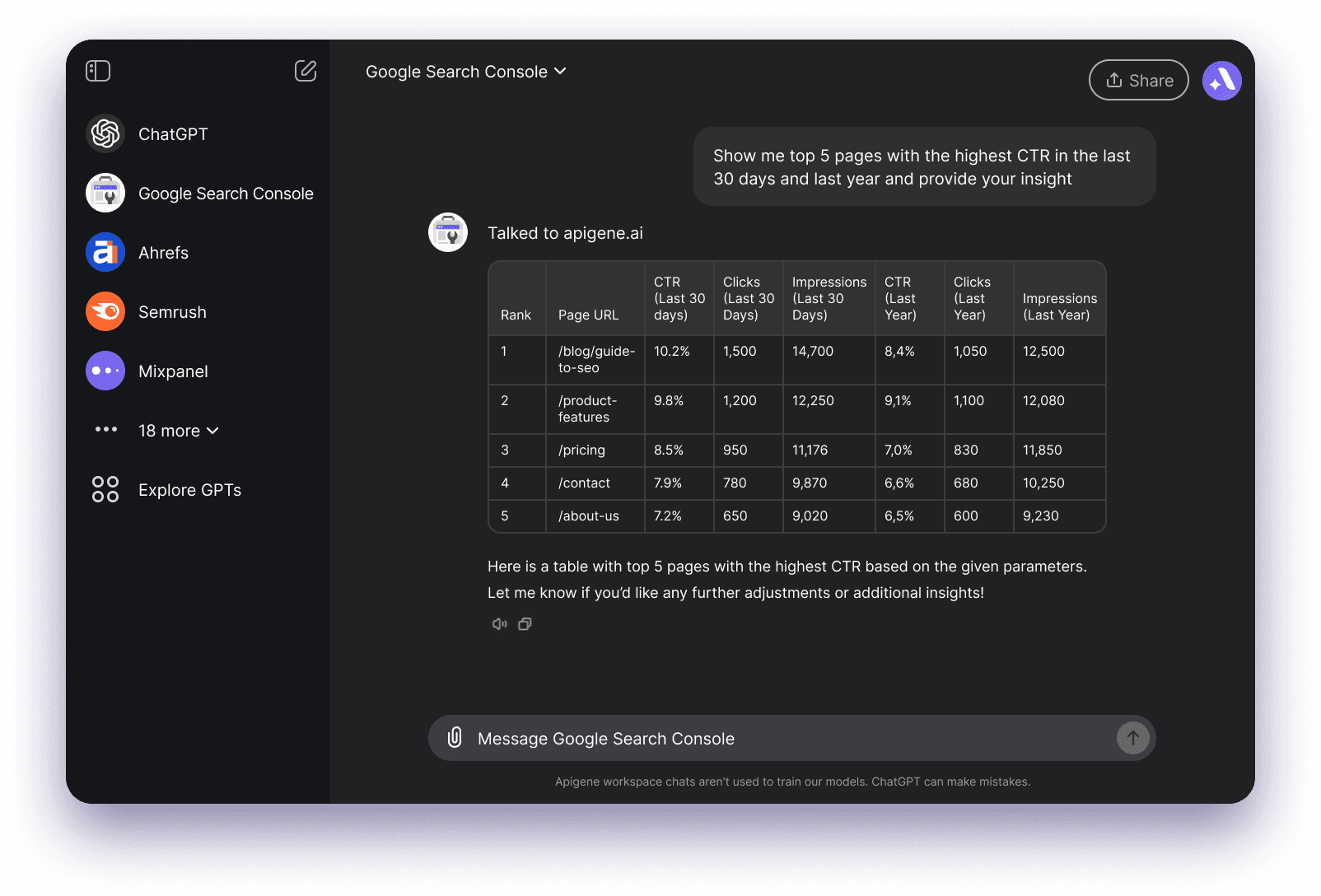Click the 9.8% CTR cell

click(679, 409)
